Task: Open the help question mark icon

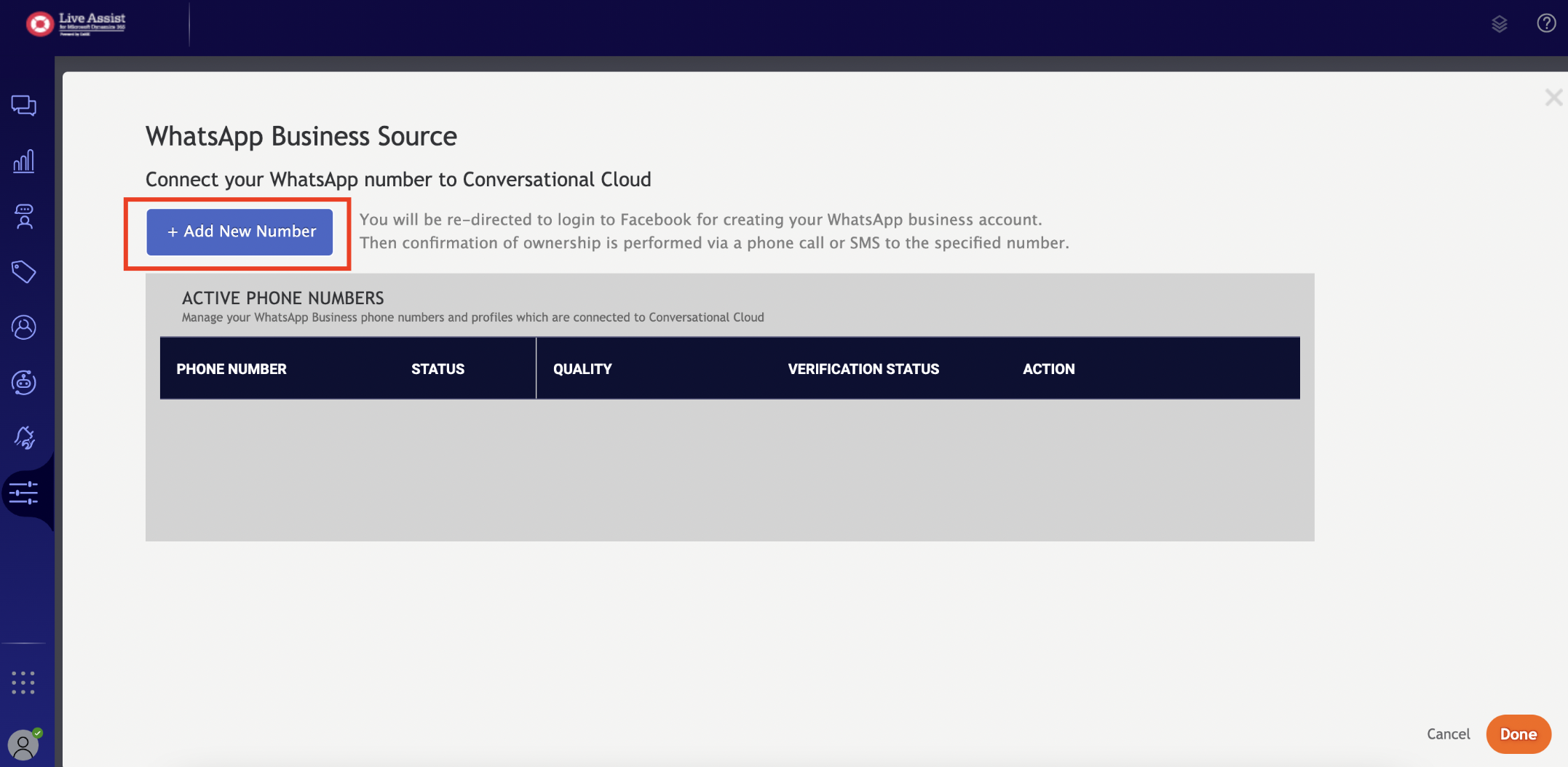Action: 1546,23
